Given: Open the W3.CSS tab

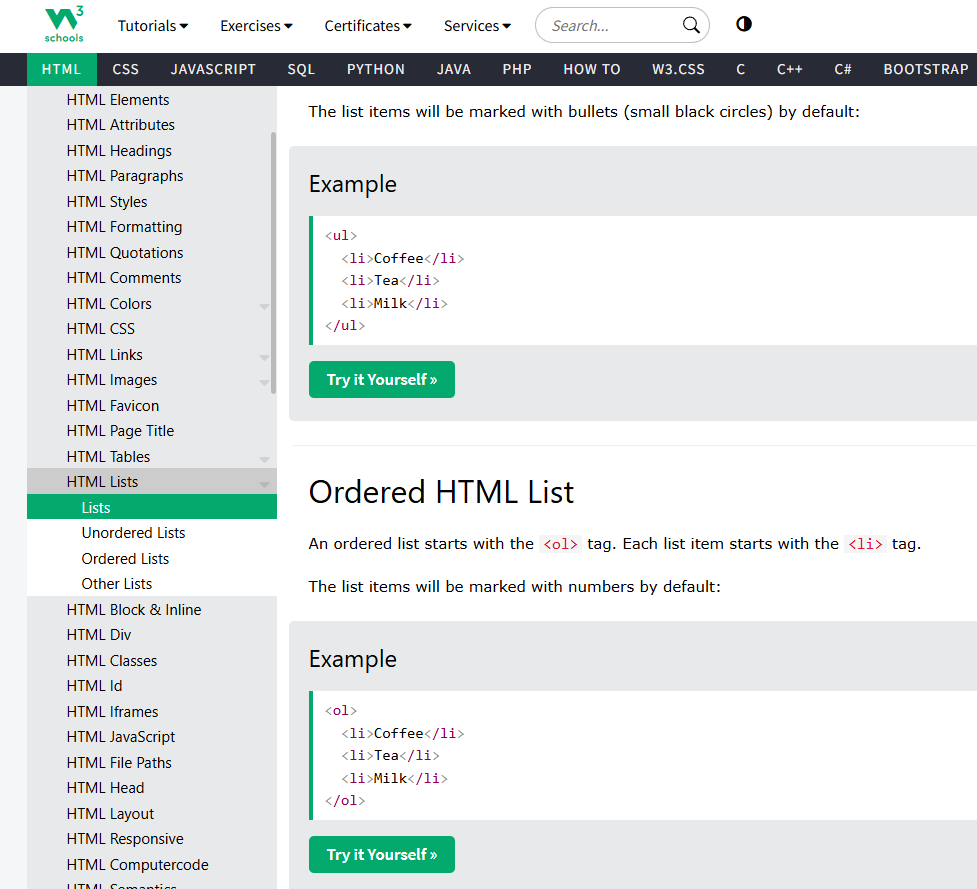Looking at the screenshot, I should (679, 69).
